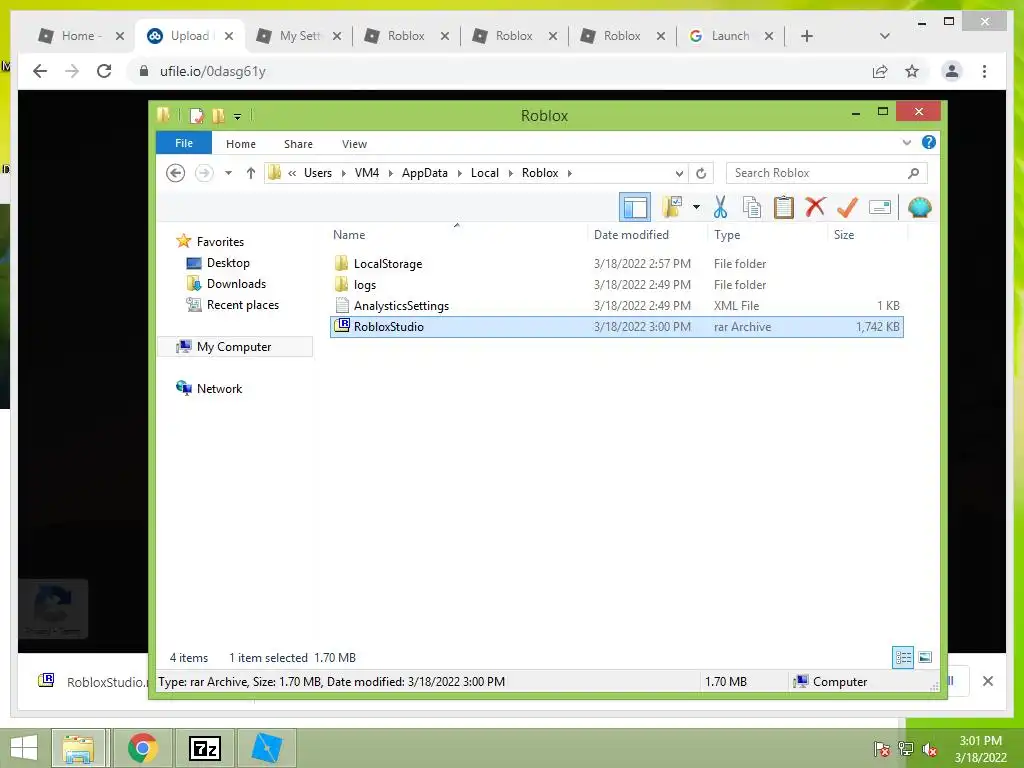
Task: Select the AnalyticsSettings XML file
Action: coord(616,306)
